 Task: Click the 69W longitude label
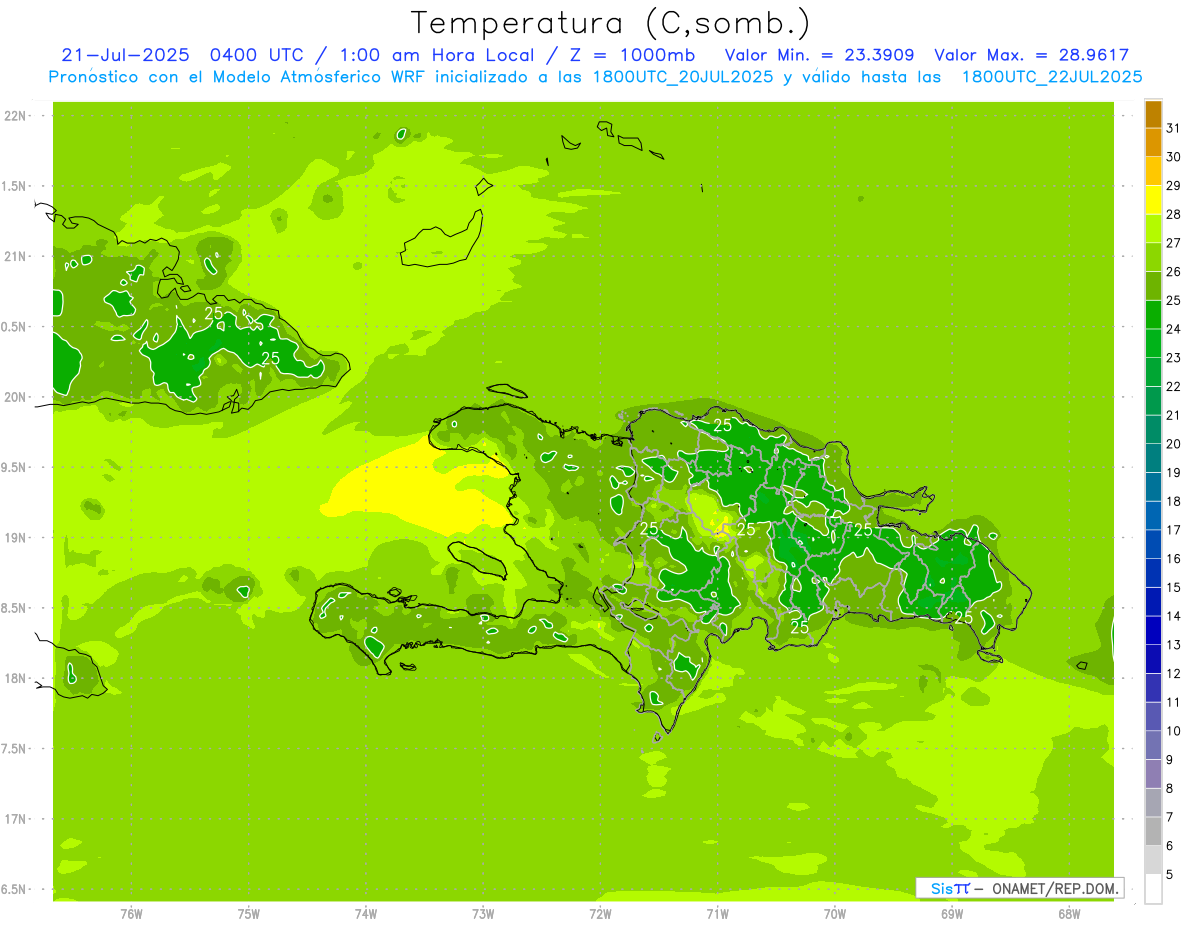point(952,913)
